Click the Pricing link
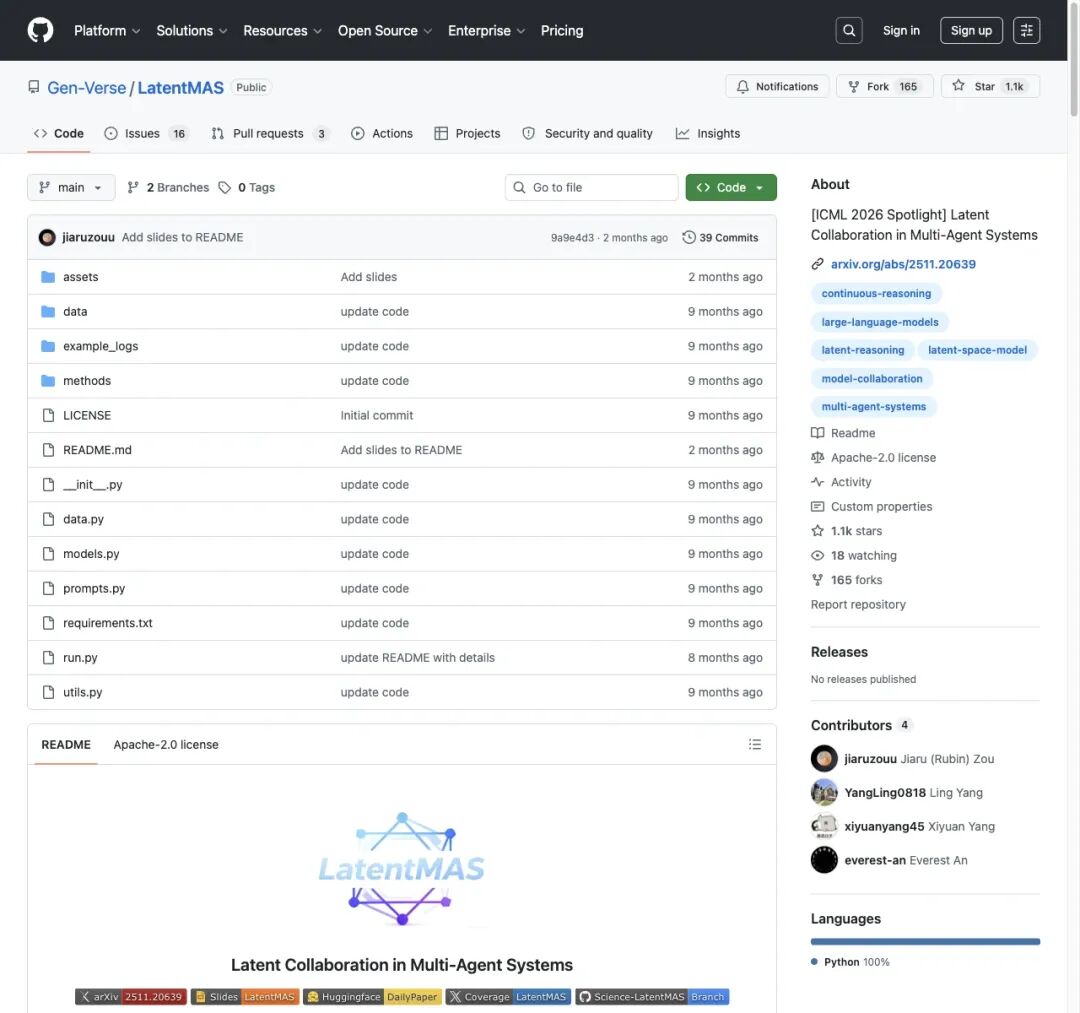 pos(561,30)
